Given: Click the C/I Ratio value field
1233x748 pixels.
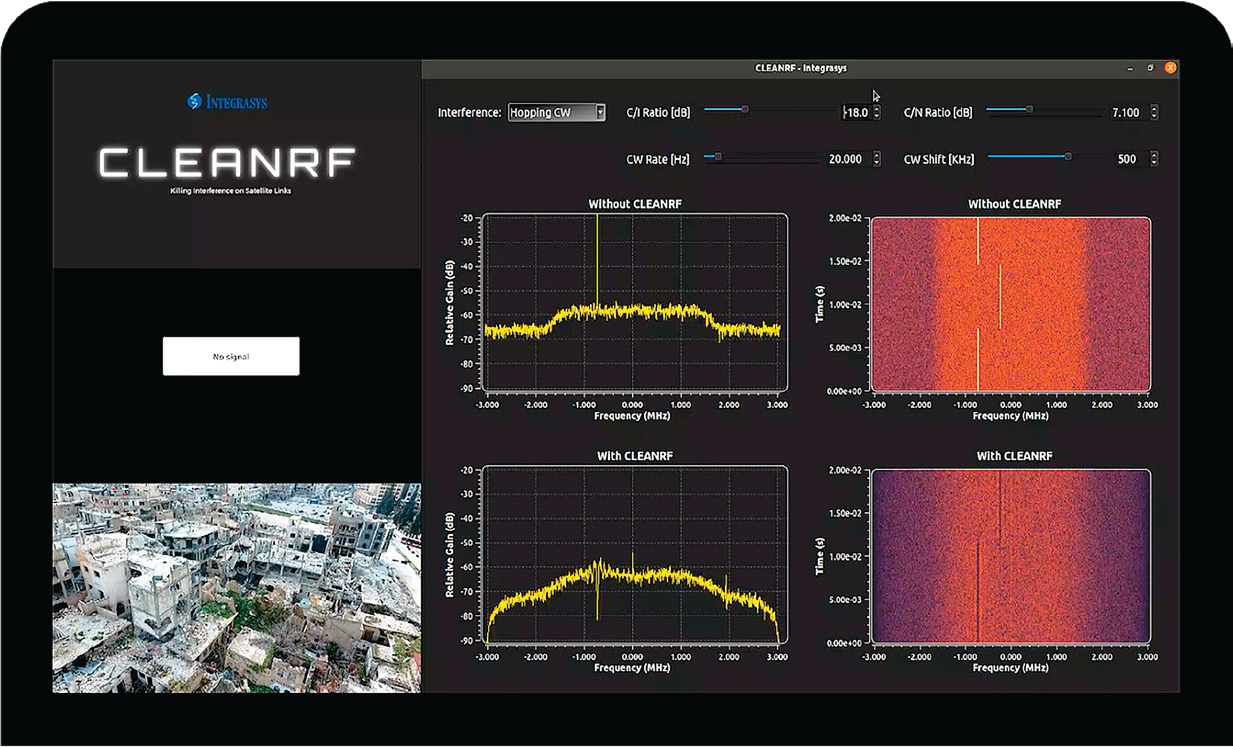Looking at the screenshot, I should click(x=856, y=113).
